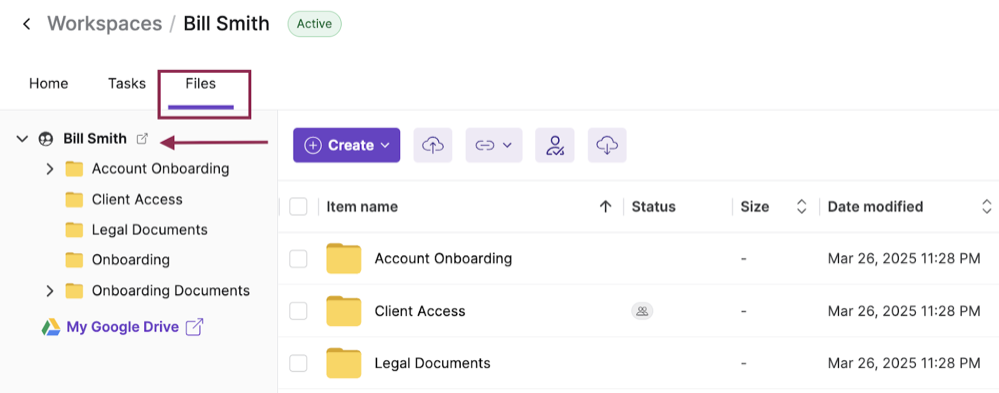Expand the Account Onboarding tree folder

pyautogui.click(x=50, y=169)
